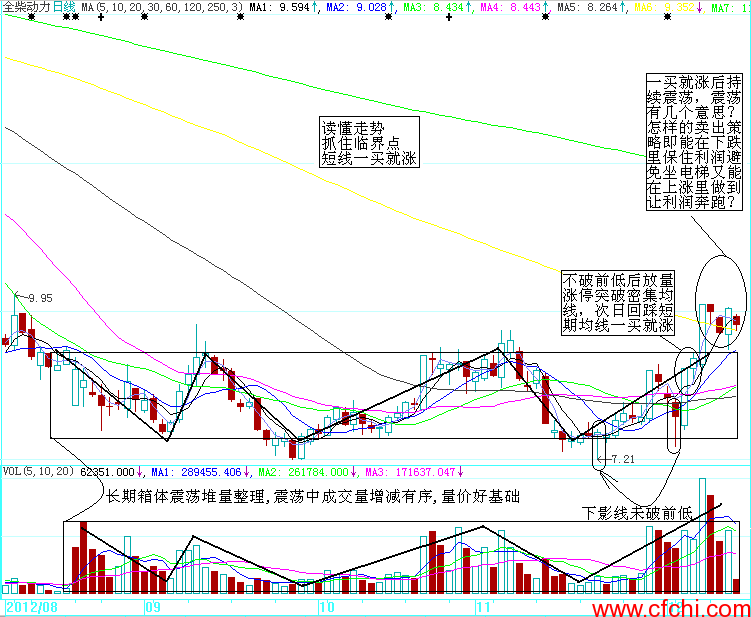Click the plus info marker in August
The image size is (751, 617).
(101, 17)
